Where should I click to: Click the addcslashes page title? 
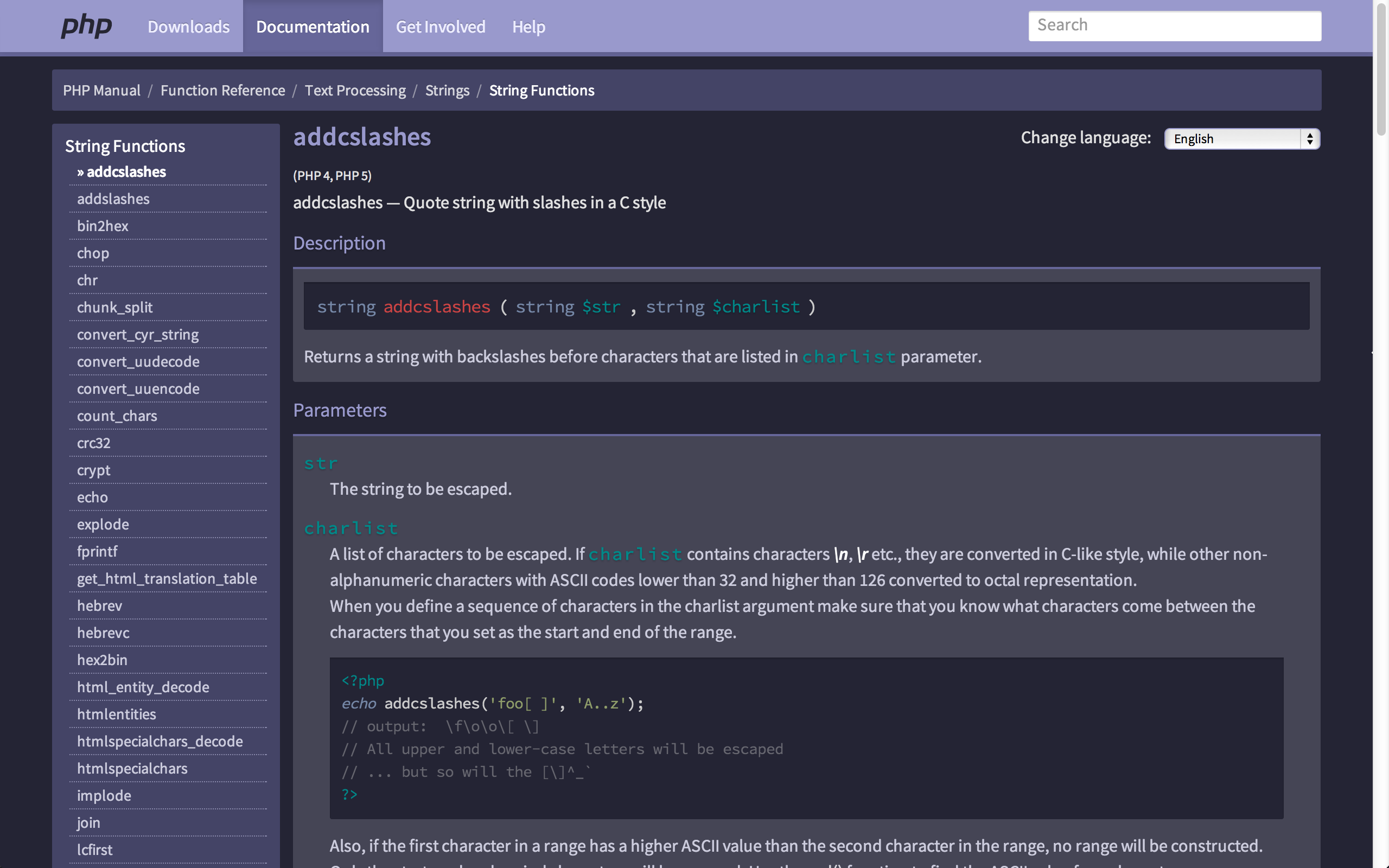[362, 137]
